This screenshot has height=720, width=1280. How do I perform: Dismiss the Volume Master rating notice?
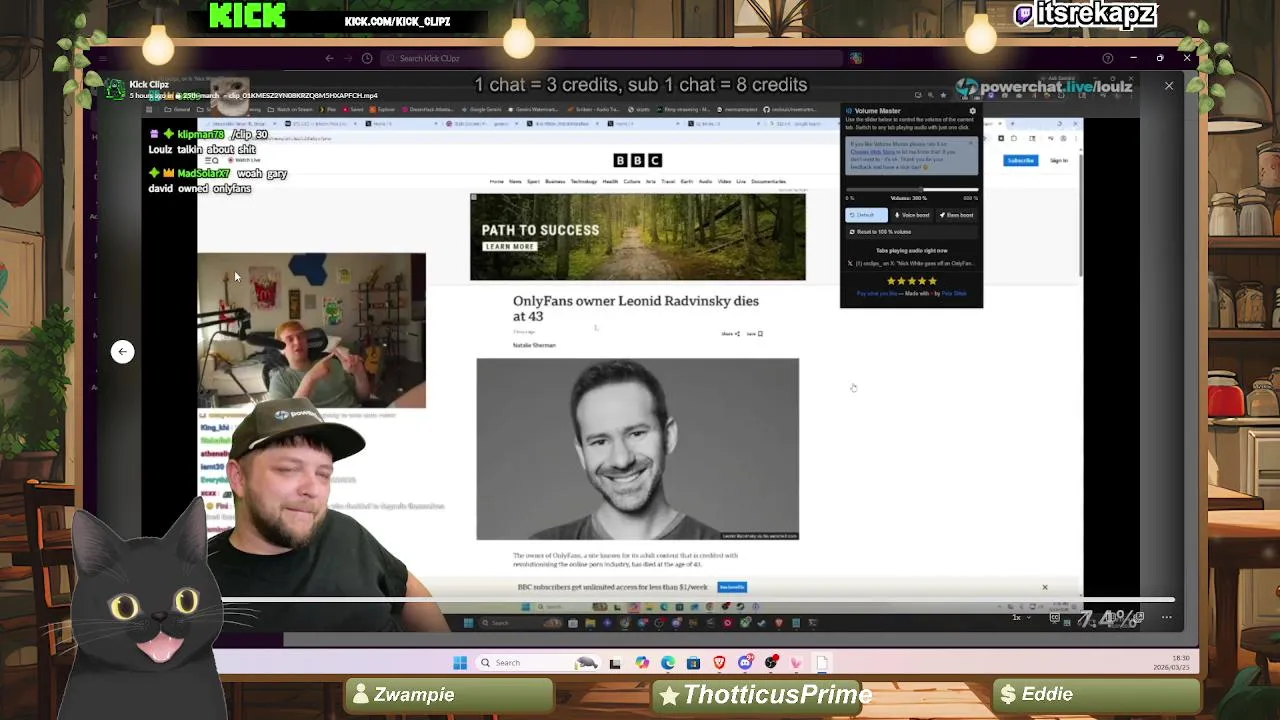[970, 144]
